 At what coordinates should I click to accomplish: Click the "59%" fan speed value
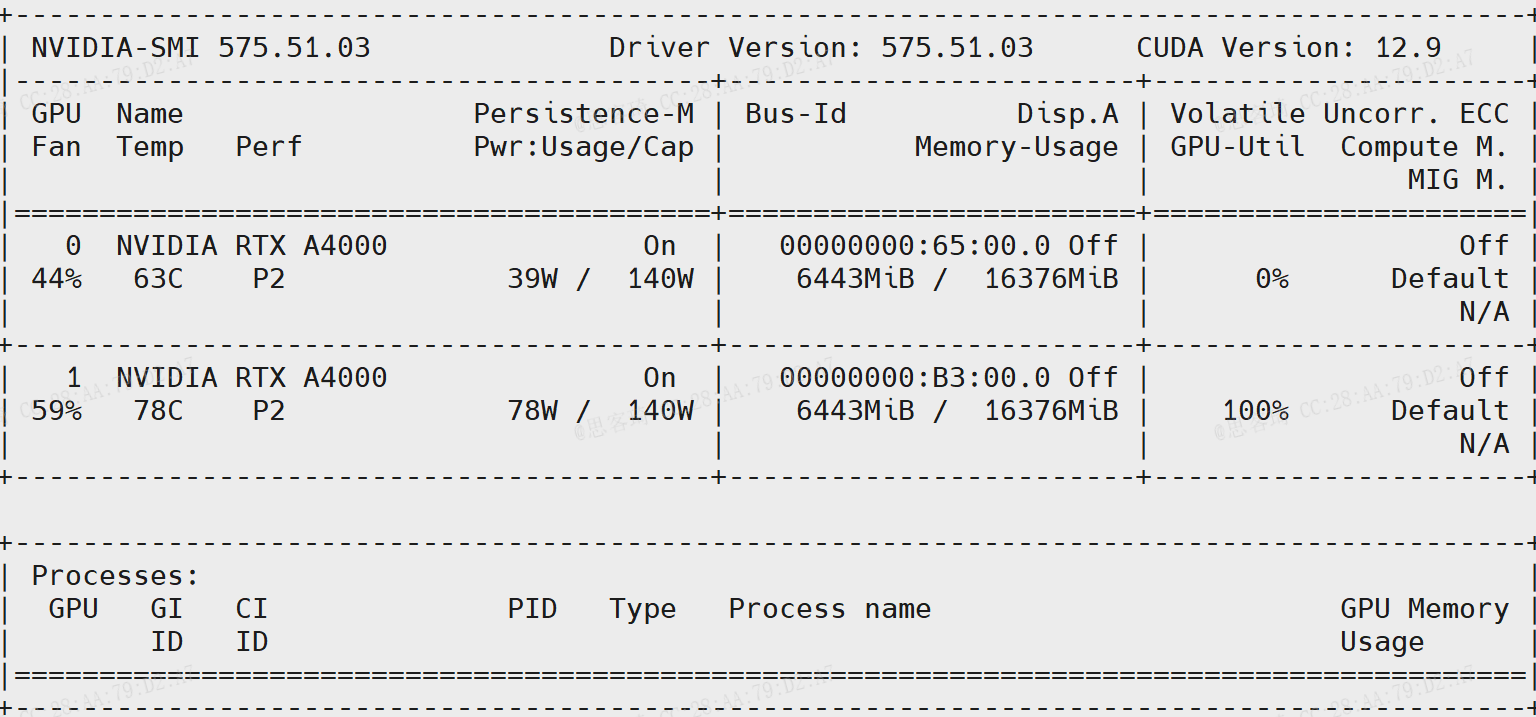click(x=57, y=411)
